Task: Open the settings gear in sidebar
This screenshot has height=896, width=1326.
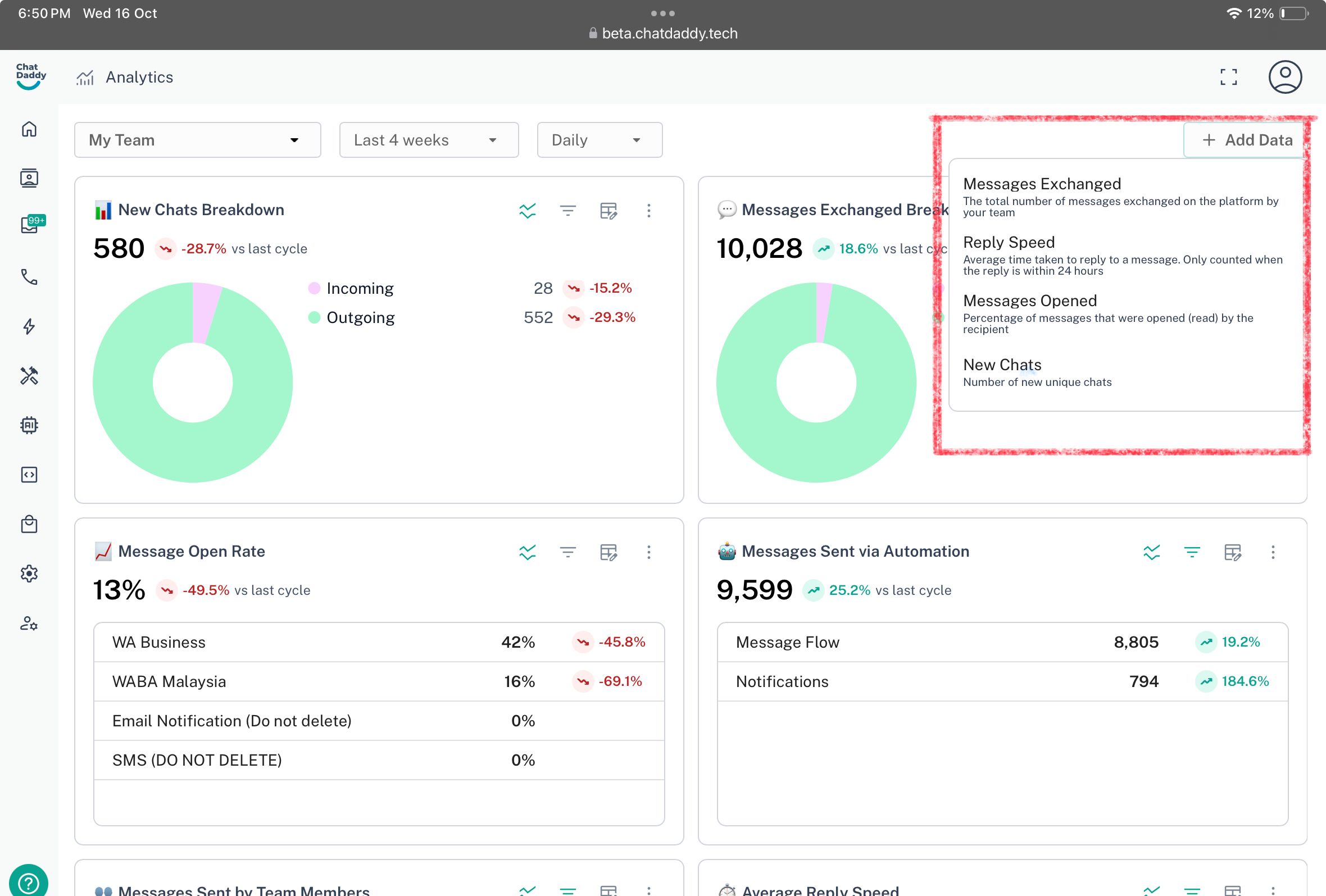Action: click(29, 573)
